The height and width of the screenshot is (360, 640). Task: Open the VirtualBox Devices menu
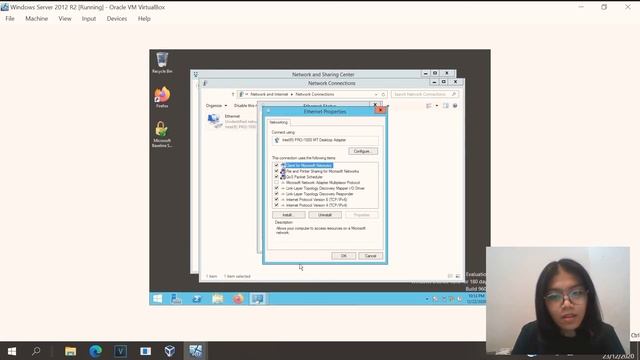(x=117, y=19)
